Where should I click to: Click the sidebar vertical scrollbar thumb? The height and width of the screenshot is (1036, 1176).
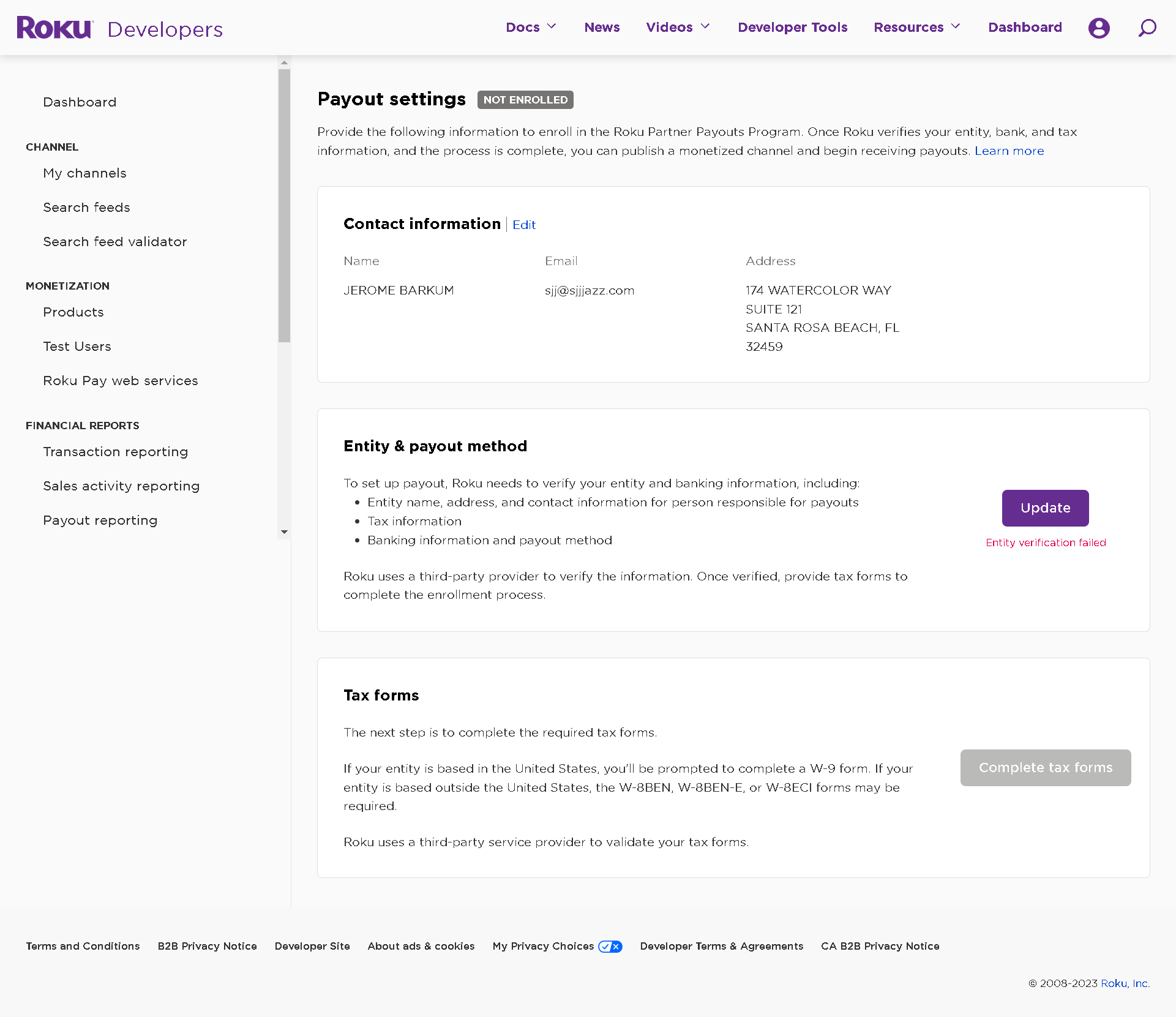click(284, 205)
